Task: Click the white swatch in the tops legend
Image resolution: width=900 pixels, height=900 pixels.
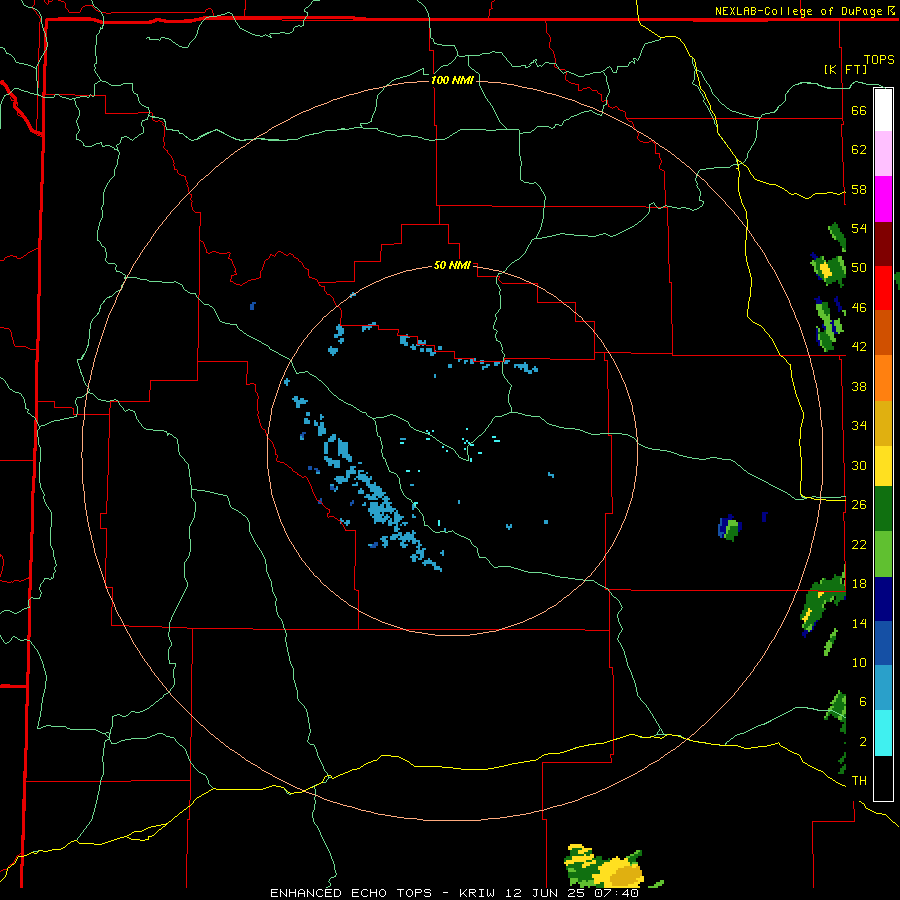Action: coord(883,110)
